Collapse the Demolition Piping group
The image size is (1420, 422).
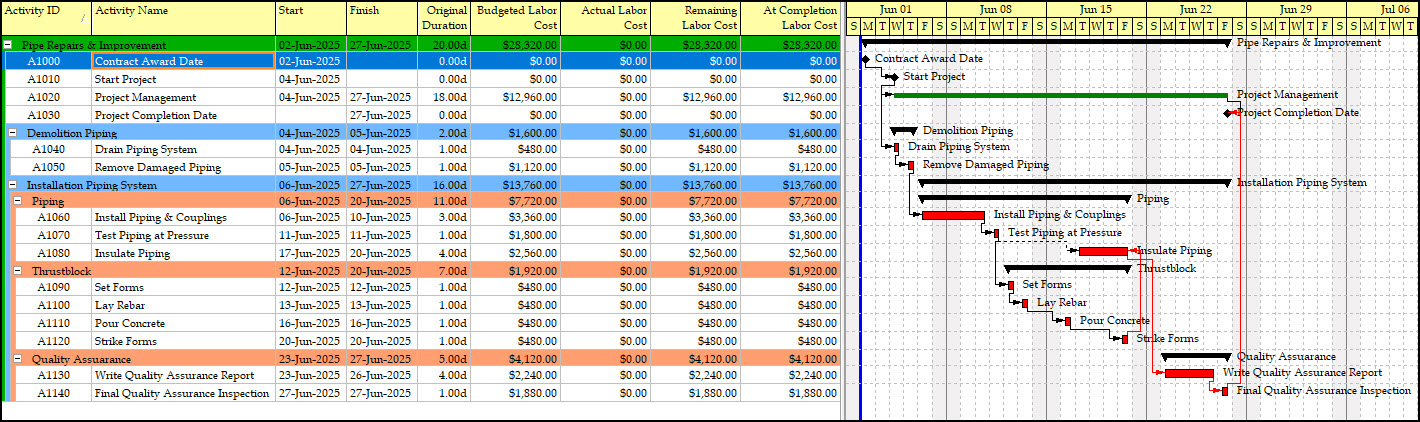[x=13, y=133]
